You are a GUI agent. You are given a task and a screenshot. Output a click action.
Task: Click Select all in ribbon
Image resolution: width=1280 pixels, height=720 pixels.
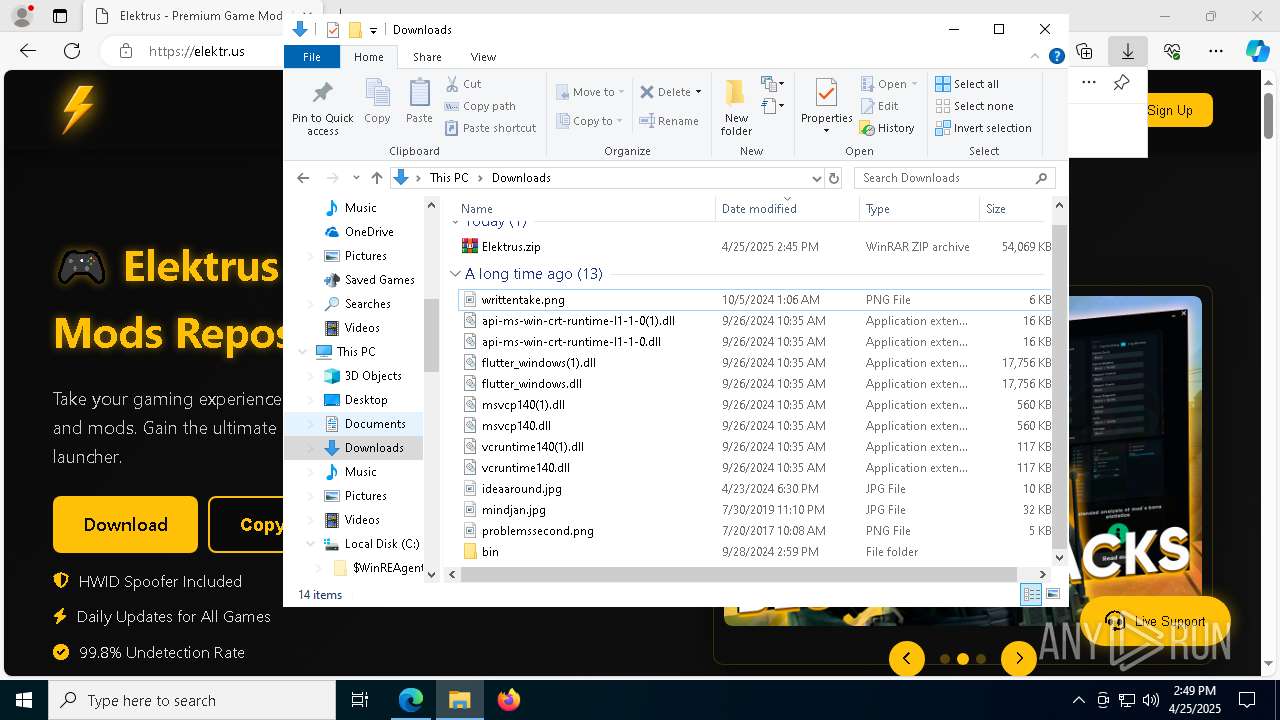(x=967, y=84)
